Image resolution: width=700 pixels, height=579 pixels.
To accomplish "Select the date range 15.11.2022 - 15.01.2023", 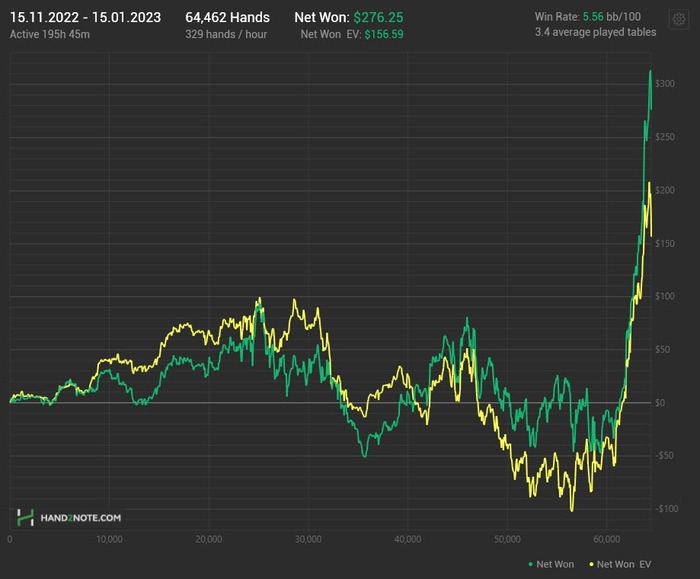I will (x=85, y=17).
